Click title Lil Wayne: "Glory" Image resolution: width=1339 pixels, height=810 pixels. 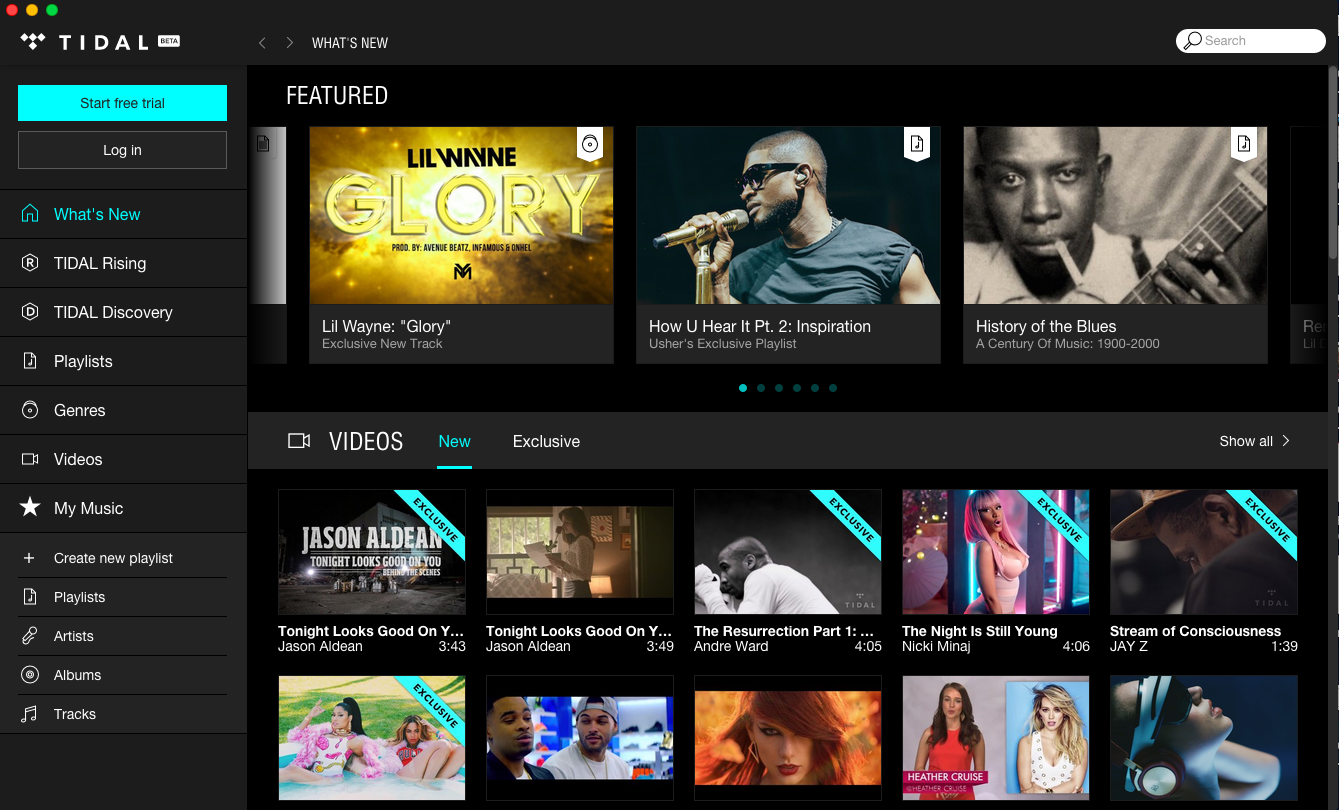(x=386, y=326)
